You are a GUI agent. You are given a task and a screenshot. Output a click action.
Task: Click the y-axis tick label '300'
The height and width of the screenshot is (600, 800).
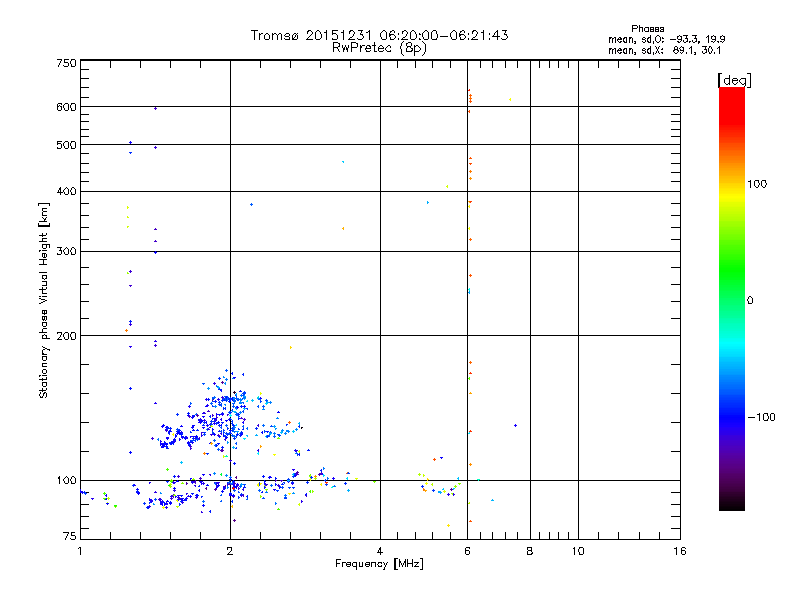click(66, 252)
